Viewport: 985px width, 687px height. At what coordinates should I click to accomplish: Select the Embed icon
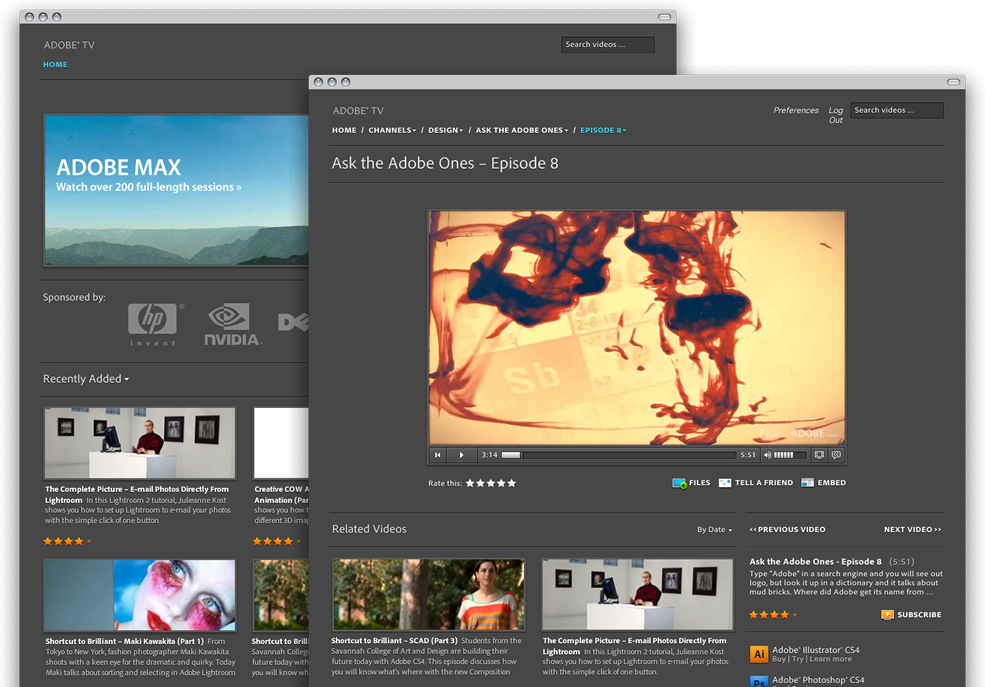tap(808, 482)
